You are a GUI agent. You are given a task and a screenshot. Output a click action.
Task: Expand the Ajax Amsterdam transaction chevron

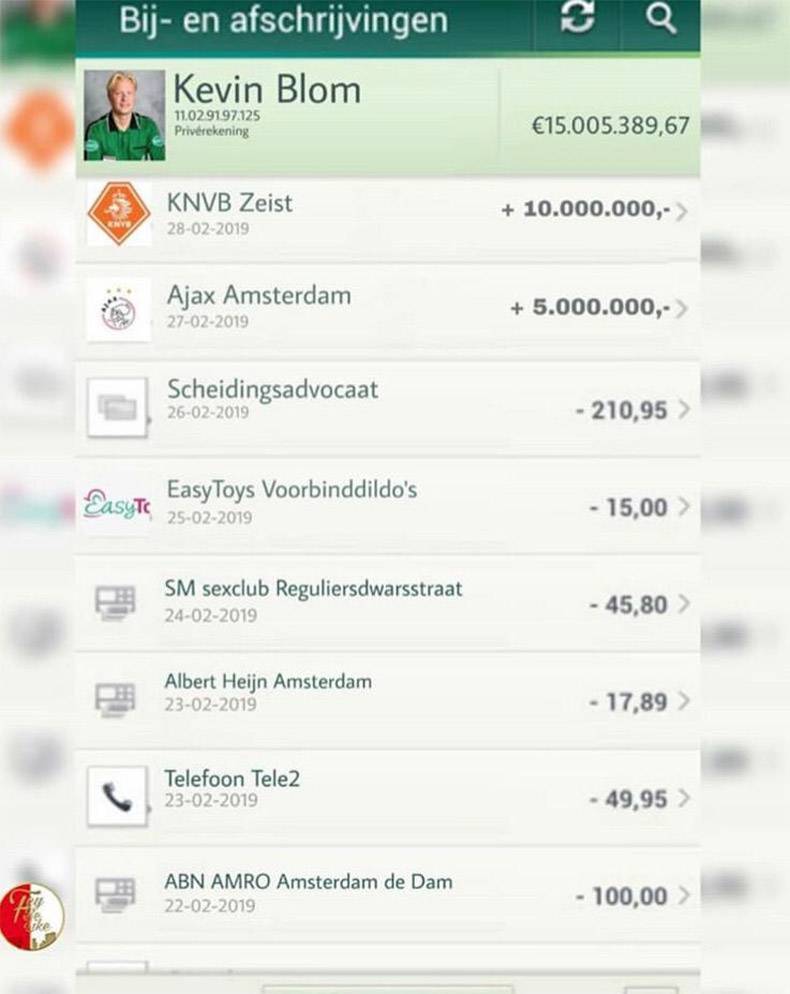682,309
